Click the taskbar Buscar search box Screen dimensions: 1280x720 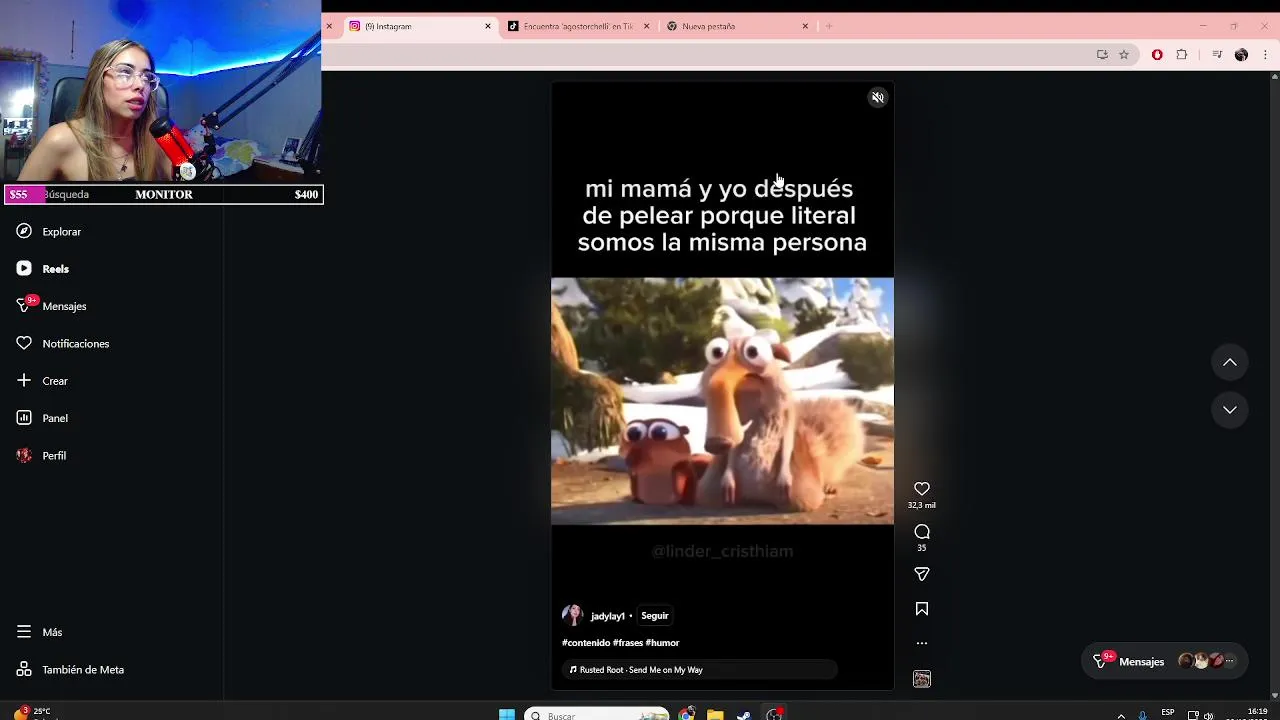[x=597, y=714]
